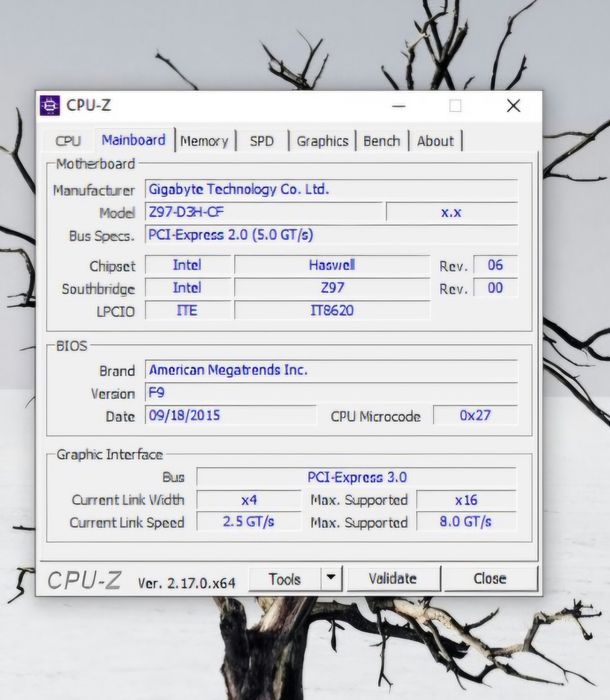Select BIOS Brand American Megatrends Inc.

click(x=331, y=370)
